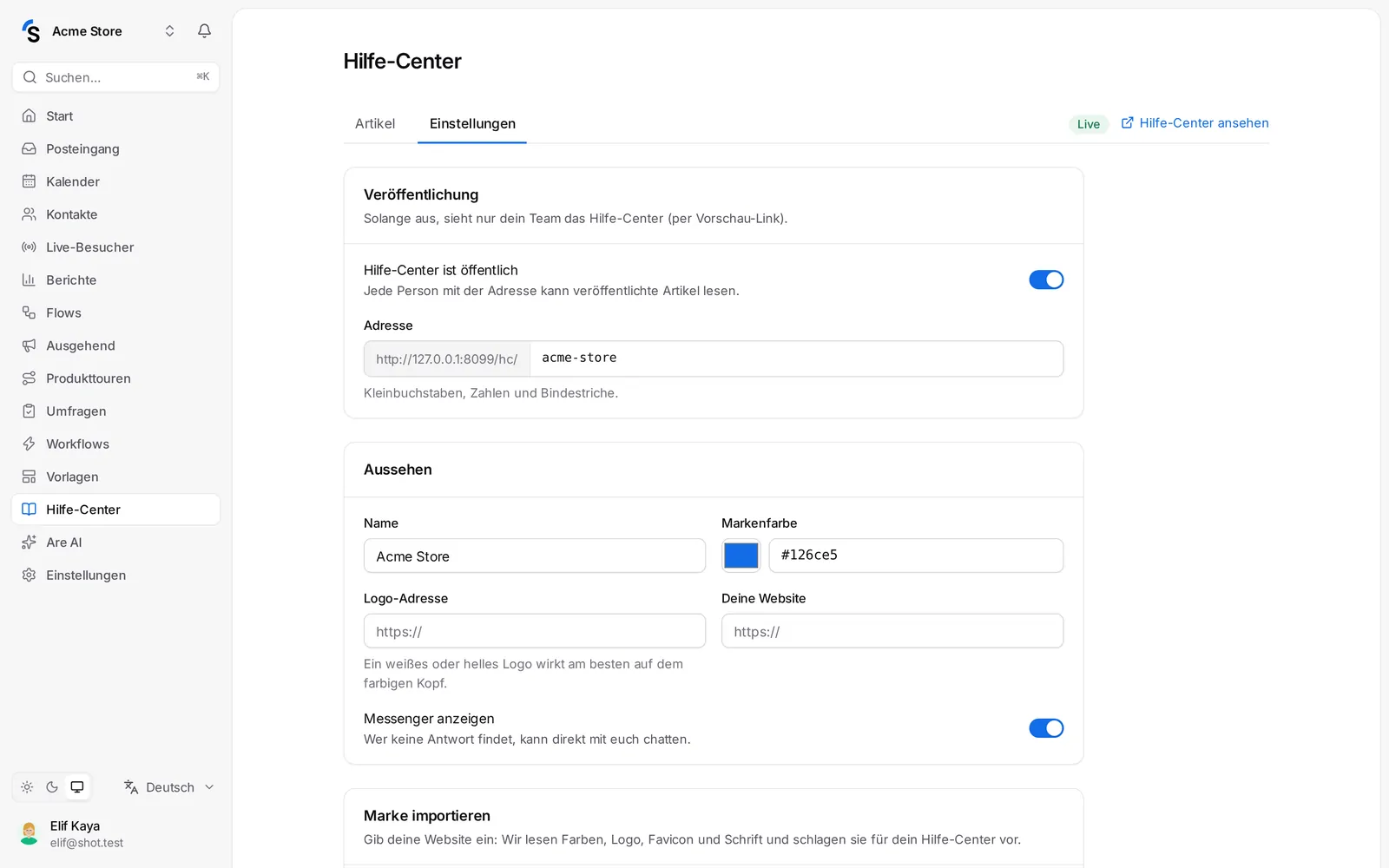Open Vorlagen template icon
Viewport: 1389px width, 868px height.
pyautogui.click(x=29, y=477)
